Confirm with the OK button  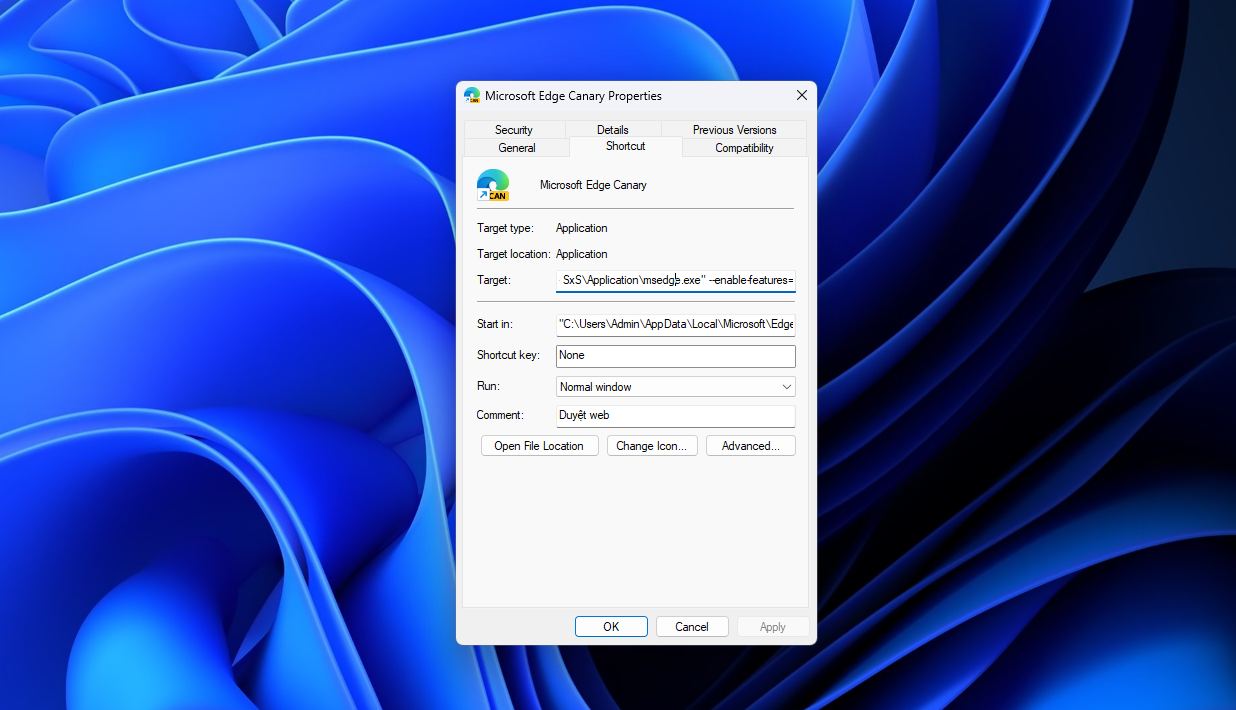pyautogui.click(x=611, y=627)
